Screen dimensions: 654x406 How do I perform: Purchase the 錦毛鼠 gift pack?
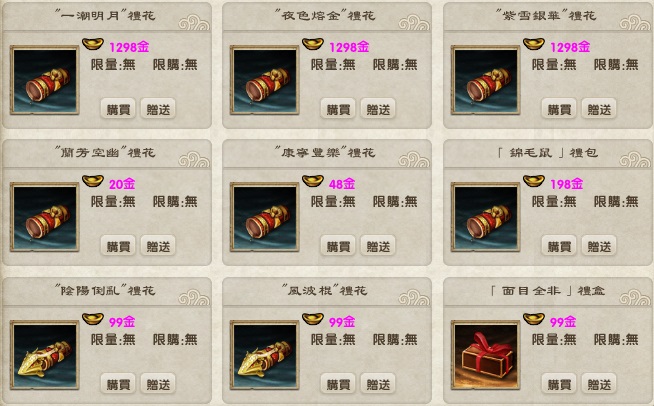(x=559, y=246)
